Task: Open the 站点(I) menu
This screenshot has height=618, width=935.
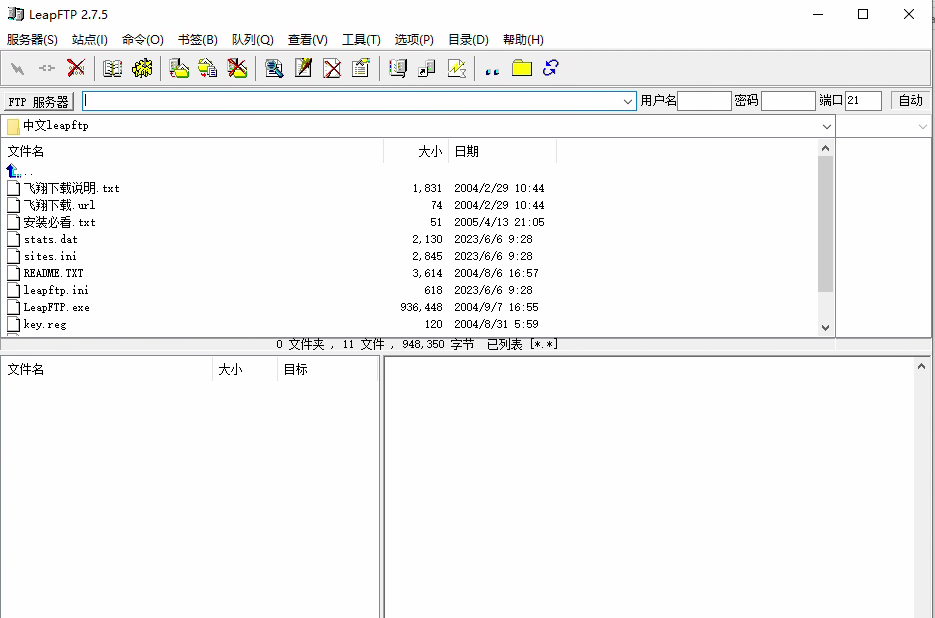Action: click(89, 40)
